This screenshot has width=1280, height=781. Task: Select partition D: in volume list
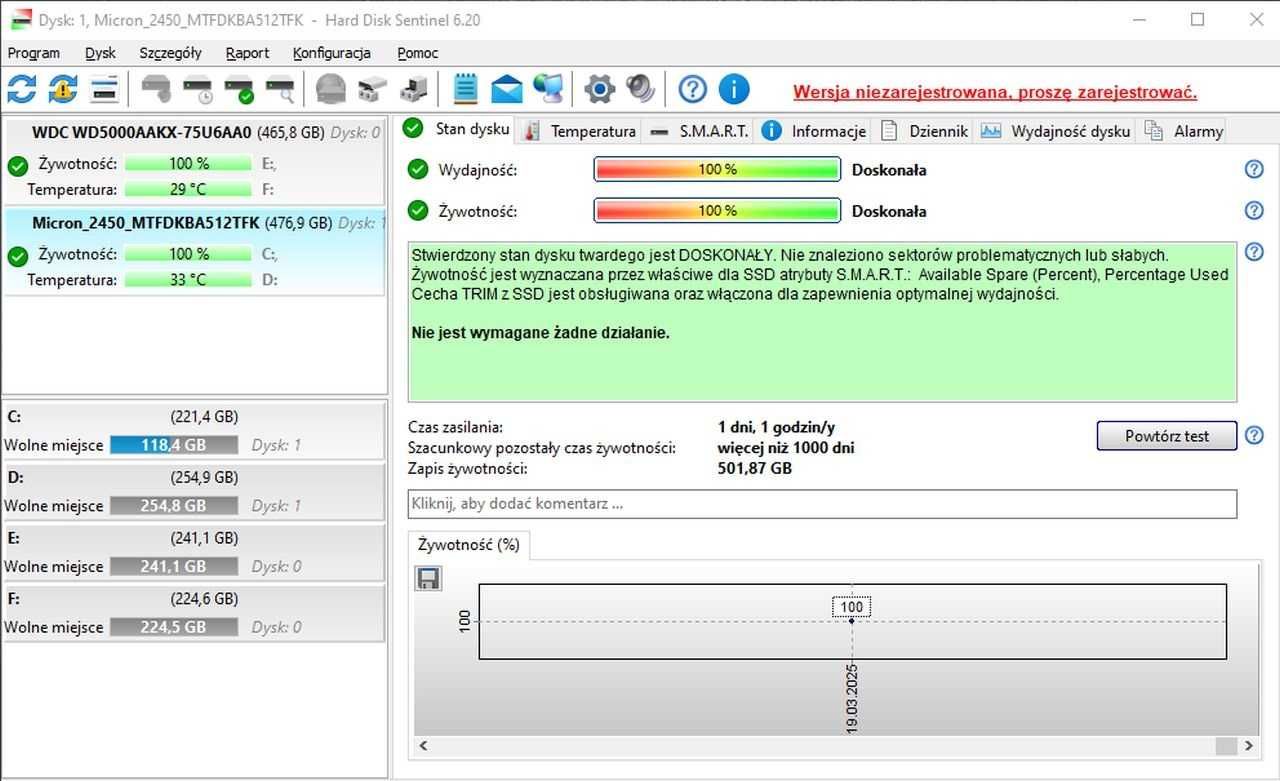pos(194,491)
